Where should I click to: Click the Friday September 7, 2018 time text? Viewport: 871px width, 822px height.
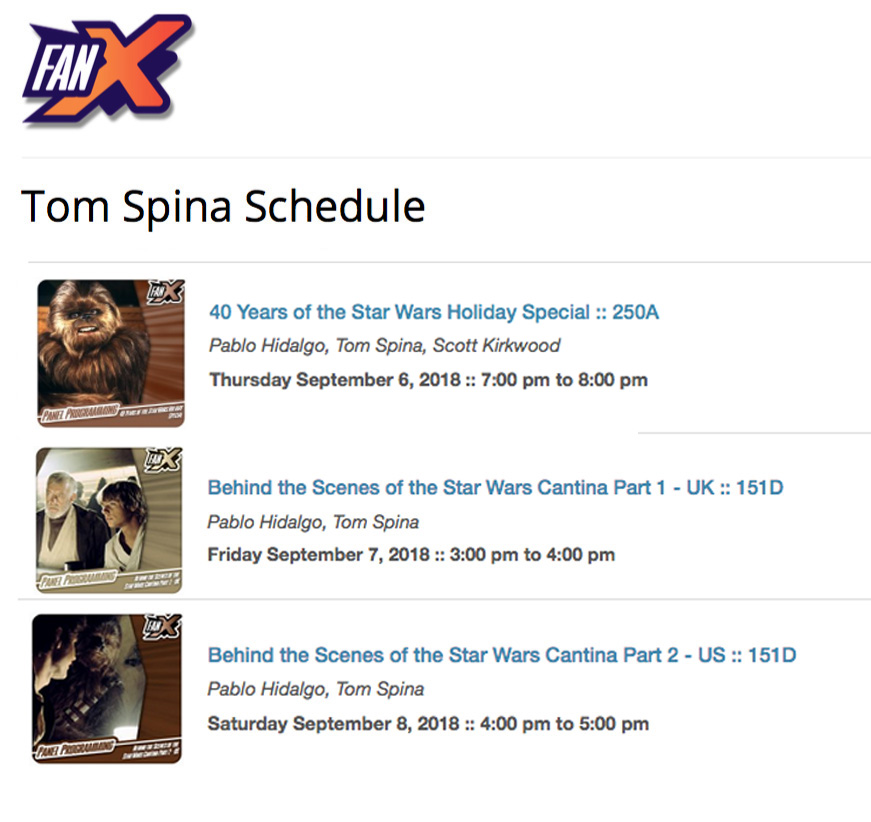(x=411, y=554)
